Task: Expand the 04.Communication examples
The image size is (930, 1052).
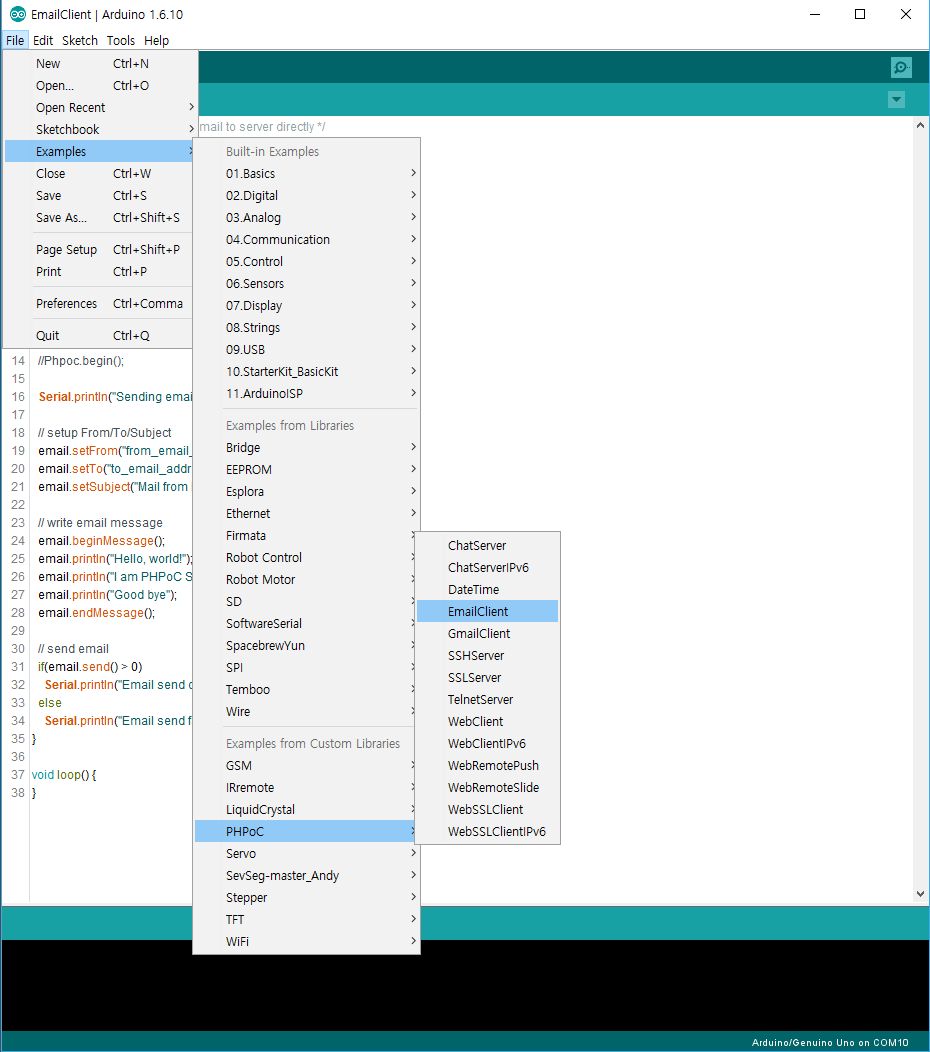Action: (x=307, y=240)
